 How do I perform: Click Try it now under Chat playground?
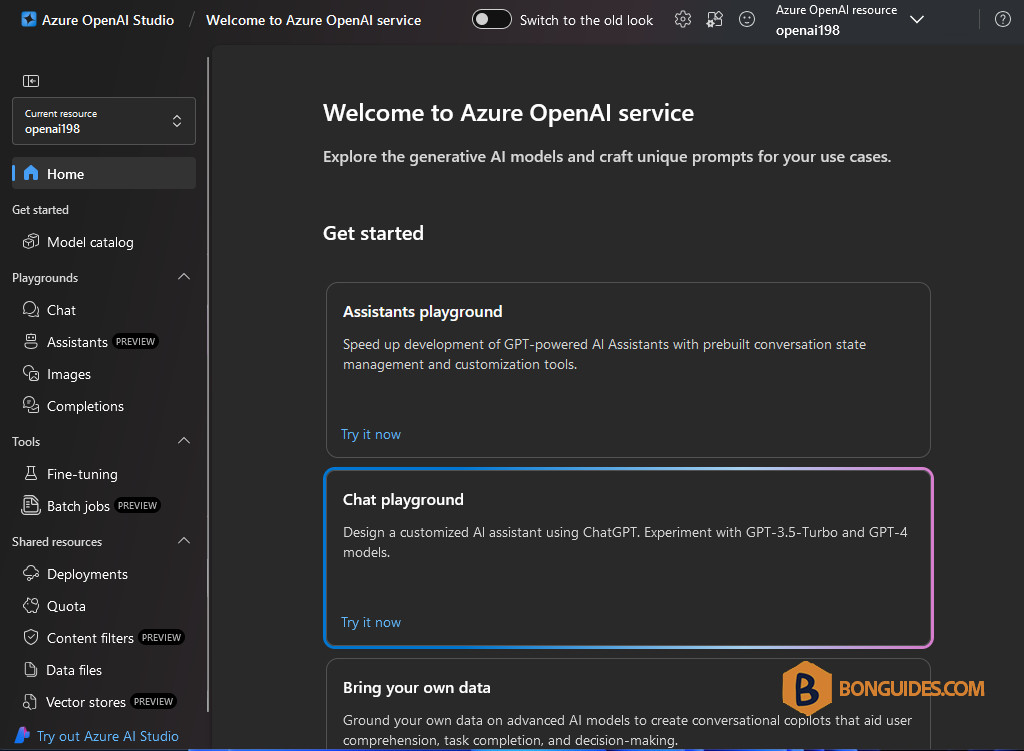pos(370,622)
